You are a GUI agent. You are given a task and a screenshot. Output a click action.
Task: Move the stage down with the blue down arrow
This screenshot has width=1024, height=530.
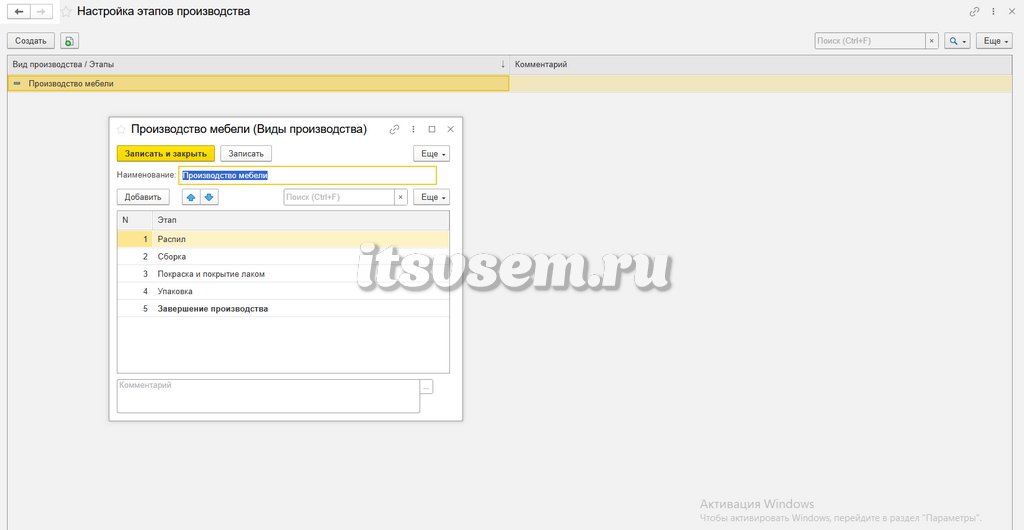209,197
